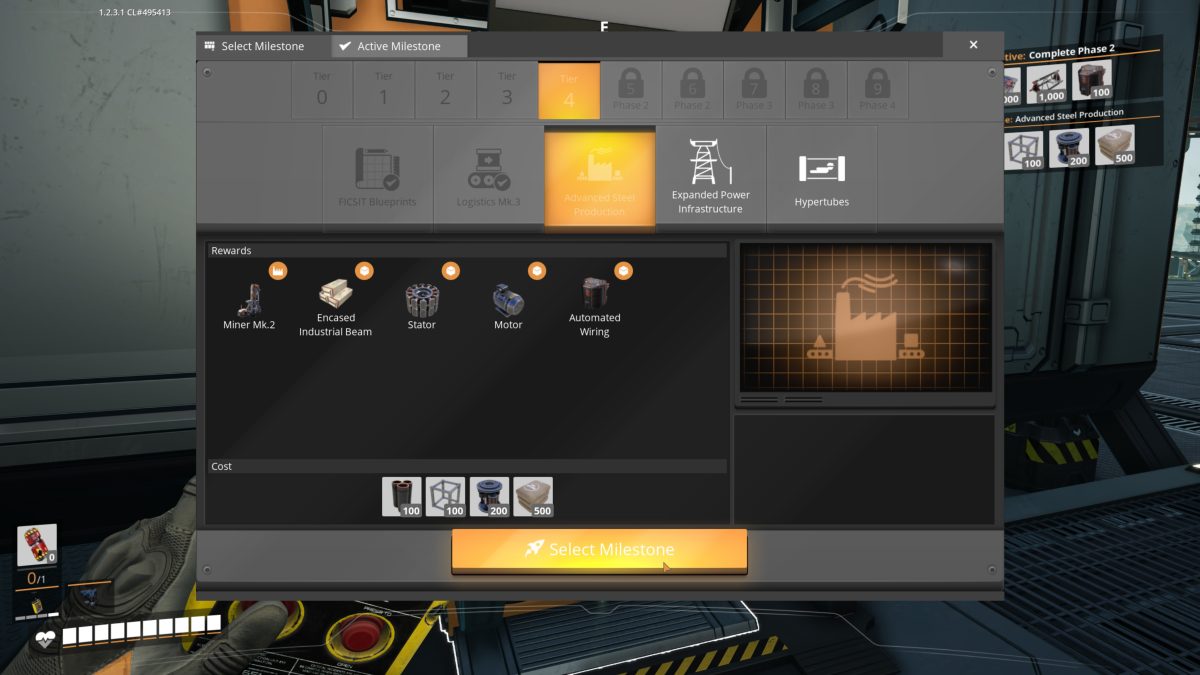The image size is (1200, 675).
Task: Click the Rewards section header
Action: click(x=466, y=251)
